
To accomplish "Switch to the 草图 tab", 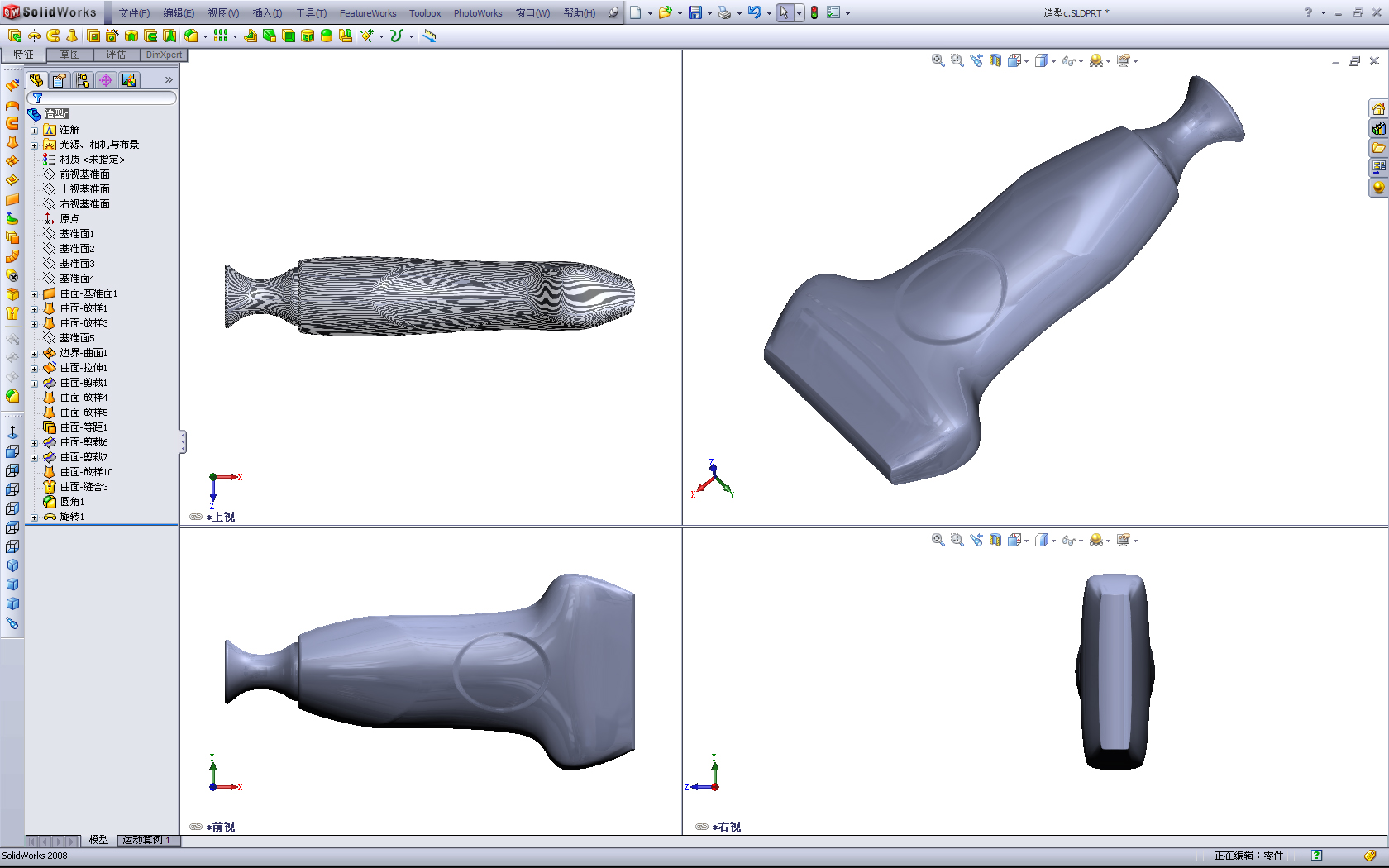I will 69,55.
